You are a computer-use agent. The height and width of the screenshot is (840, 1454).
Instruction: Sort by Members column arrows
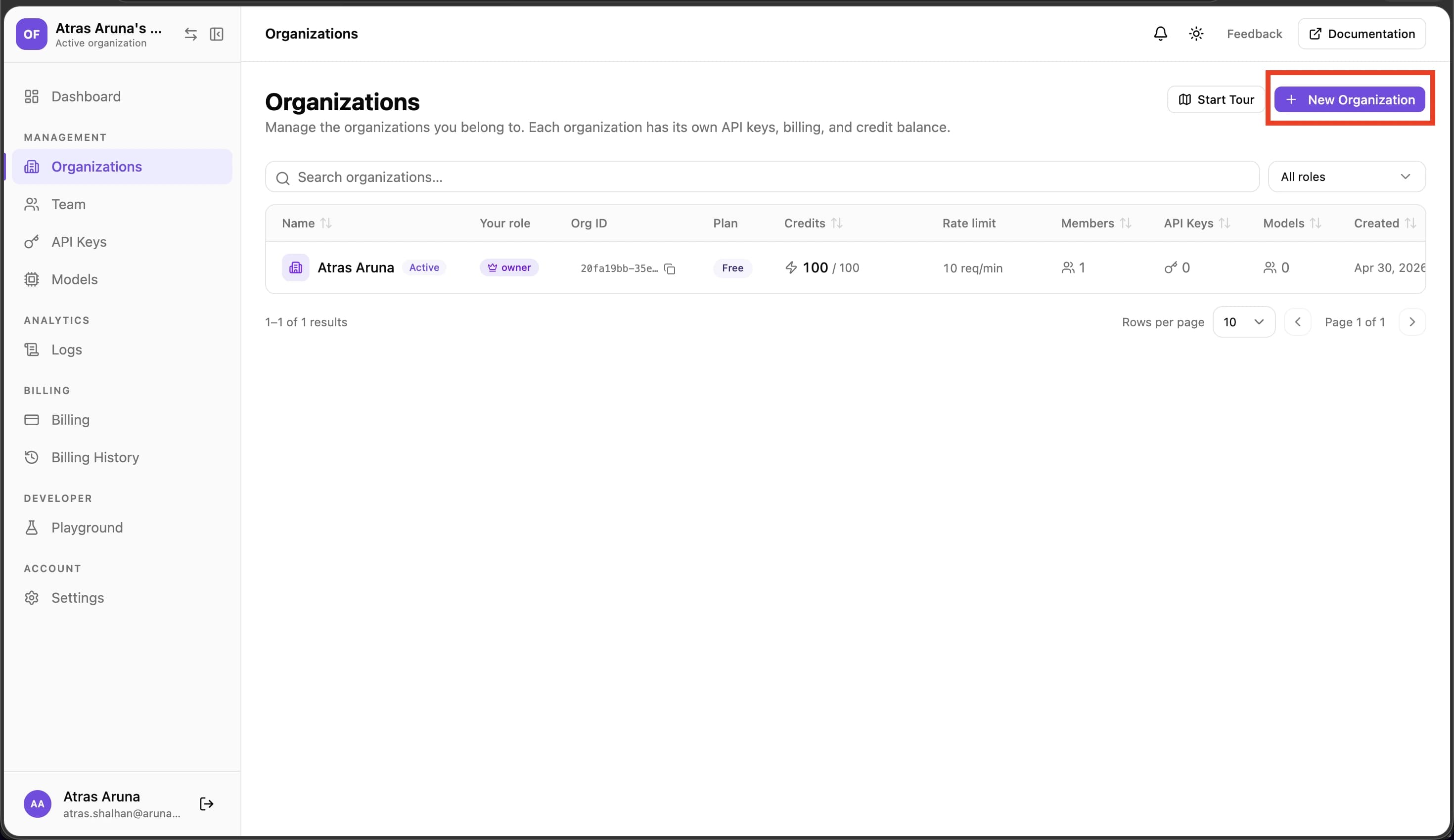click(x=1125, y=223)
